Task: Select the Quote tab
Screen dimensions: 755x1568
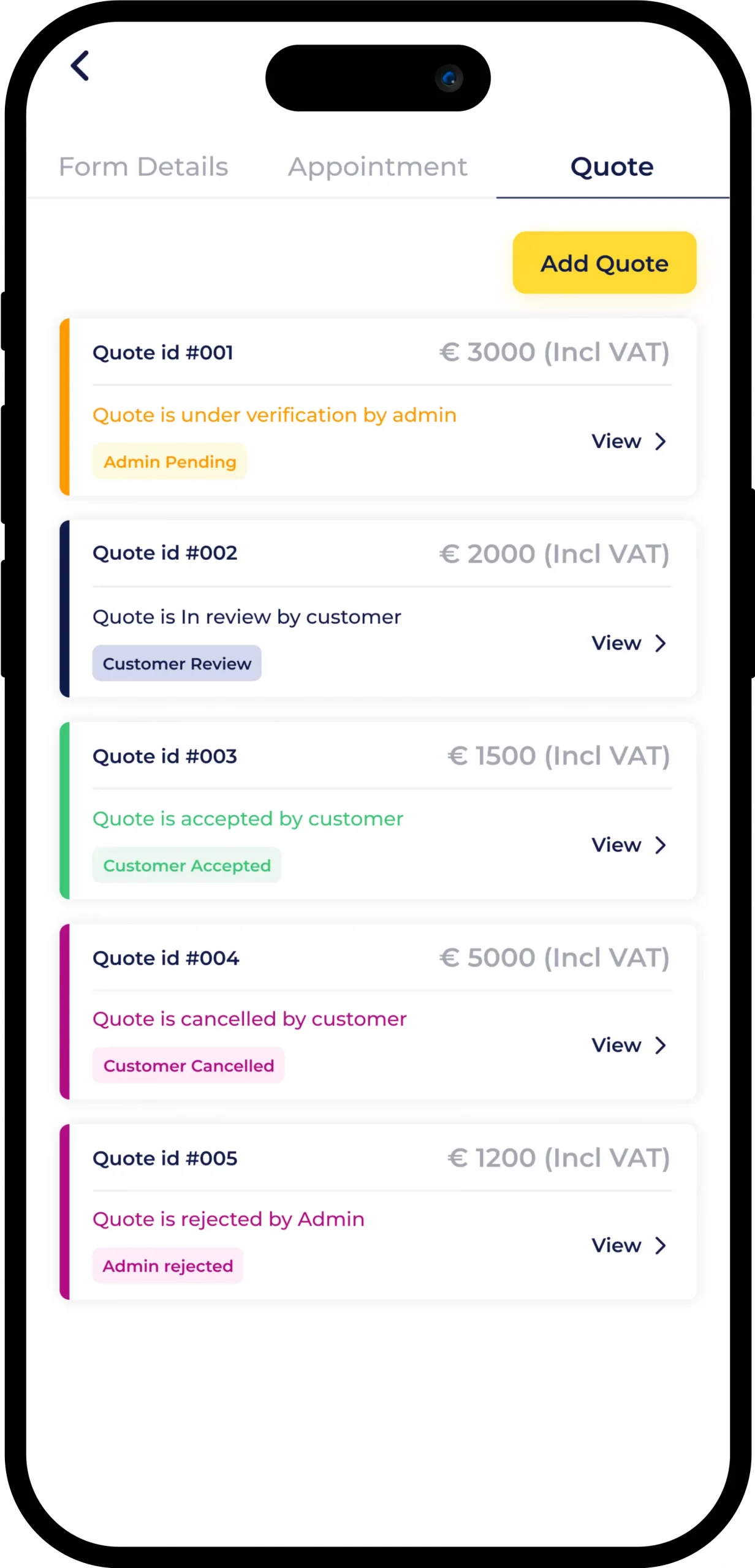Action: click(x=612, y=167)
